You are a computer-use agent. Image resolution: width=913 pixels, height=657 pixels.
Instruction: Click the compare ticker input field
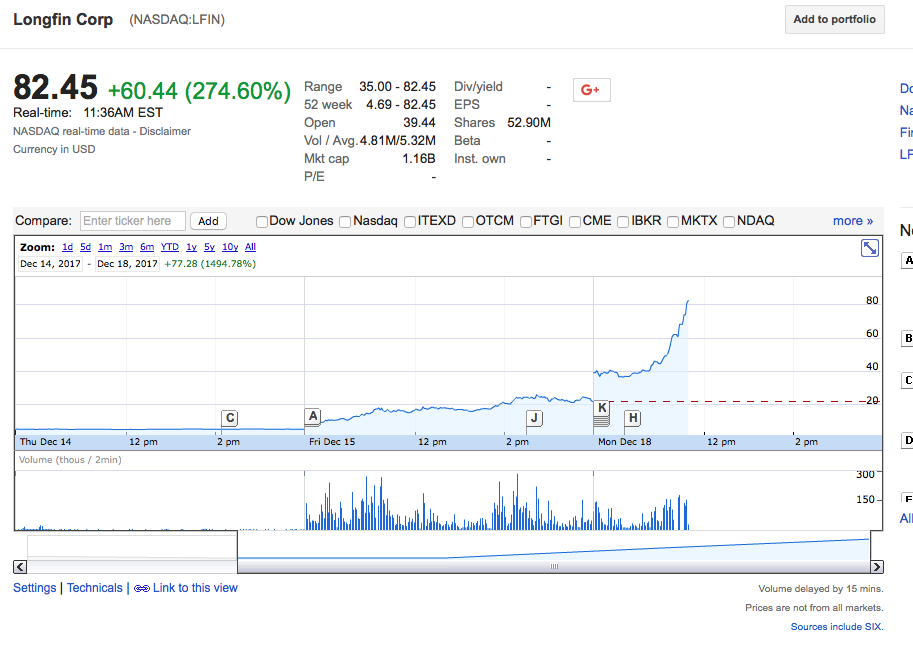[132, 221]
